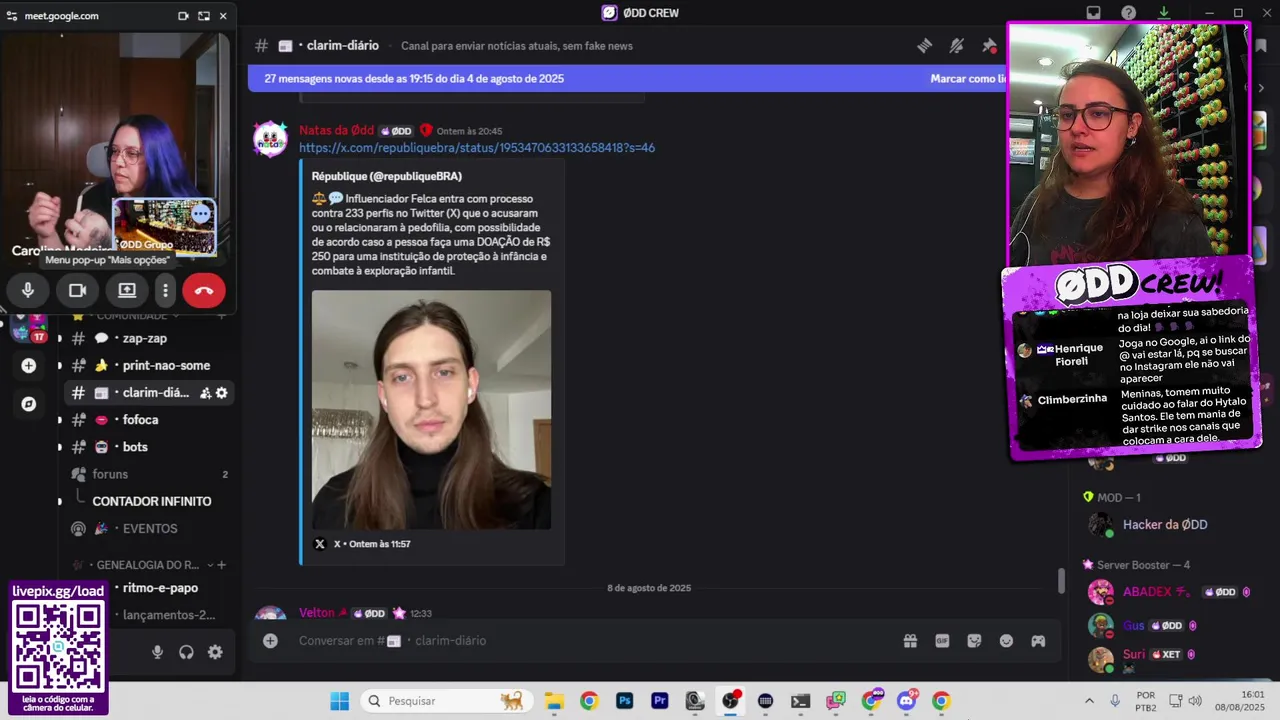This screenshot has width=1280, height=720.
Task: Open Premiere Pro from taskbar
Action: point(659,701)
